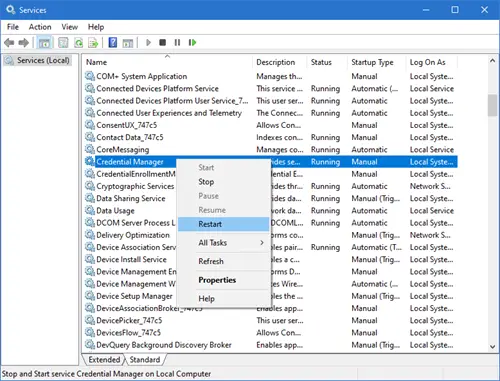
Task: Sort by the Status column header
Action: tap(327, 62)
